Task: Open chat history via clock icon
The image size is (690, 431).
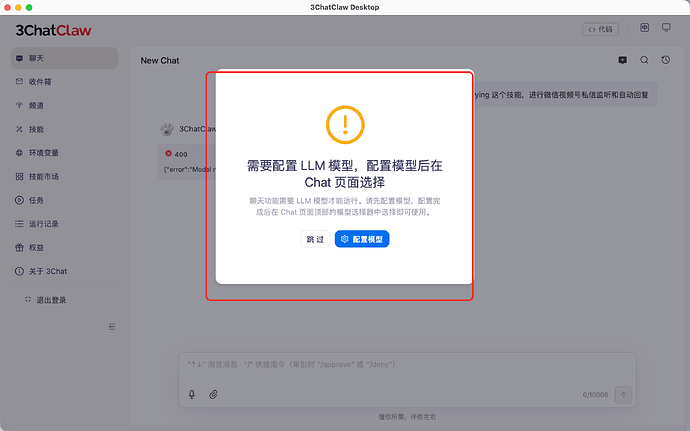Action: pos(666,60)
